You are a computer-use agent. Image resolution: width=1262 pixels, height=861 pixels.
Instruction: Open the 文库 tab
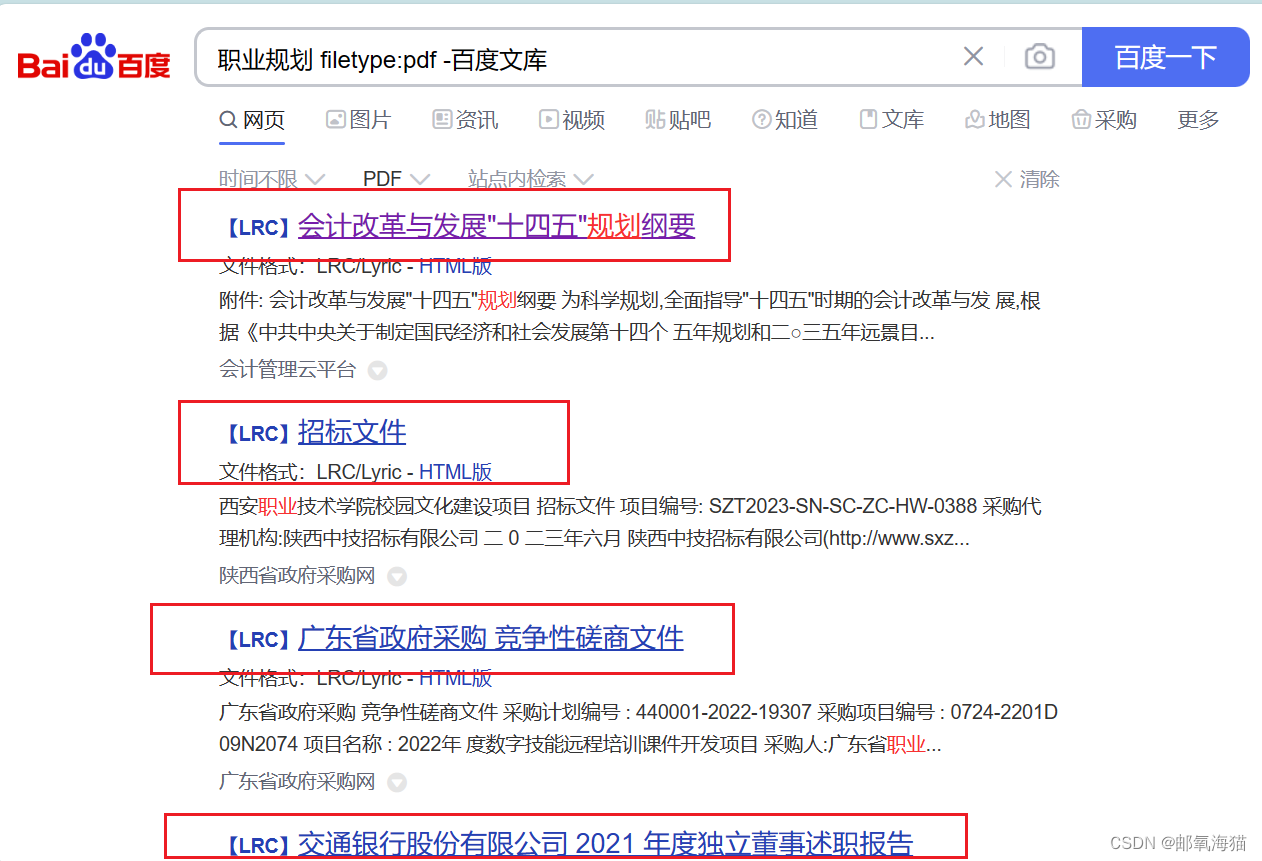click(891, 120)
